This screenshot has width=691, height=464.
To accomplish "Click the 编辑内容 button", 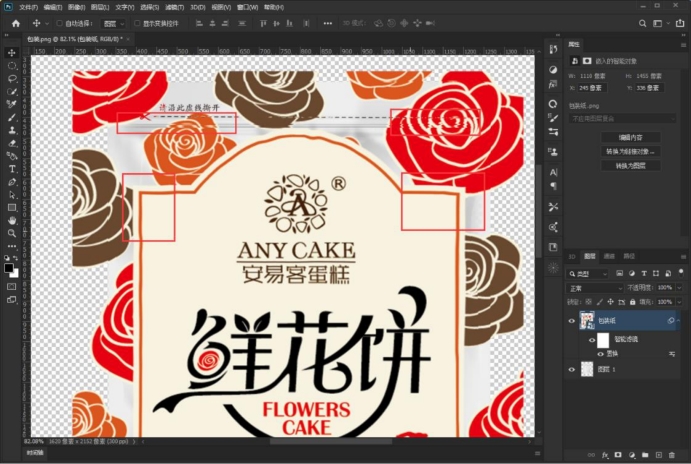I will [631, 137].
